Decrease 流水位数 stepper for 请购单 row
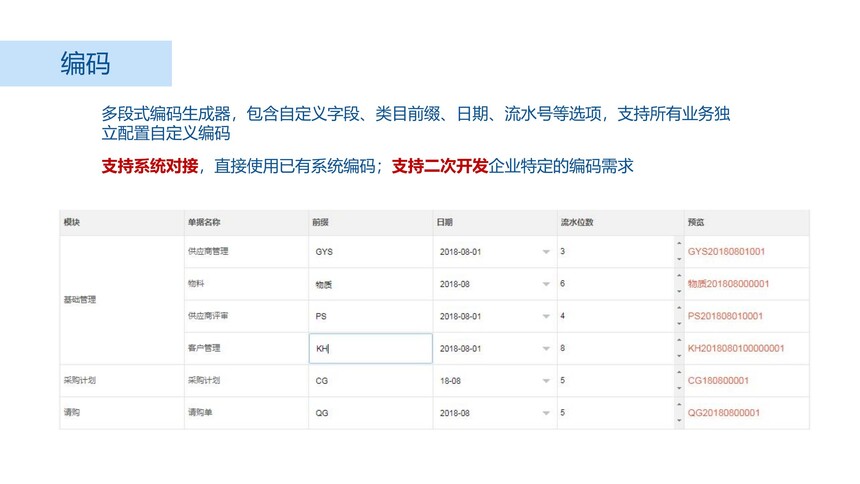860x484 pixels. point(679,420)
